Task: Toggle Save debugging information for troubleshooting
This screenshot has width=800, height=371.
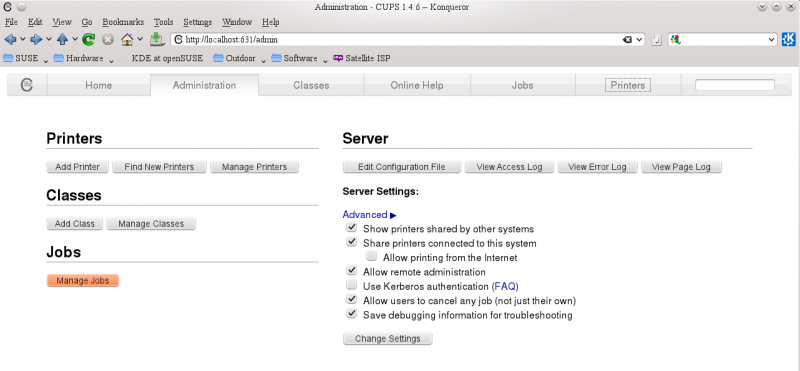Action: pos(352,313)
